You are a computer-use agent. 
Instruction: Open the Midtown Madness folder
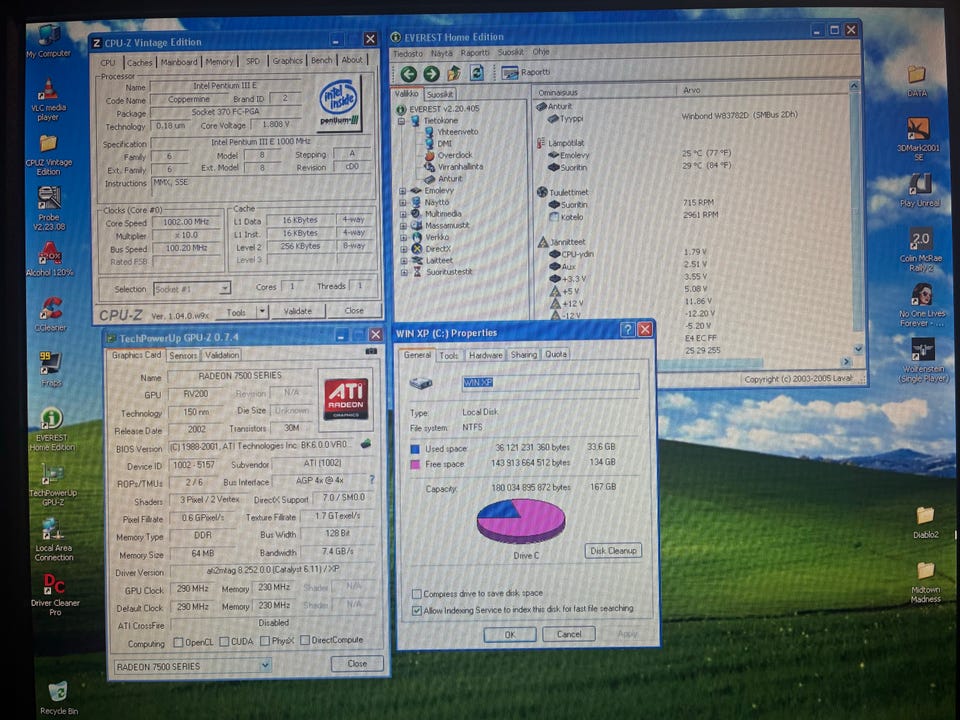[926, 582]
